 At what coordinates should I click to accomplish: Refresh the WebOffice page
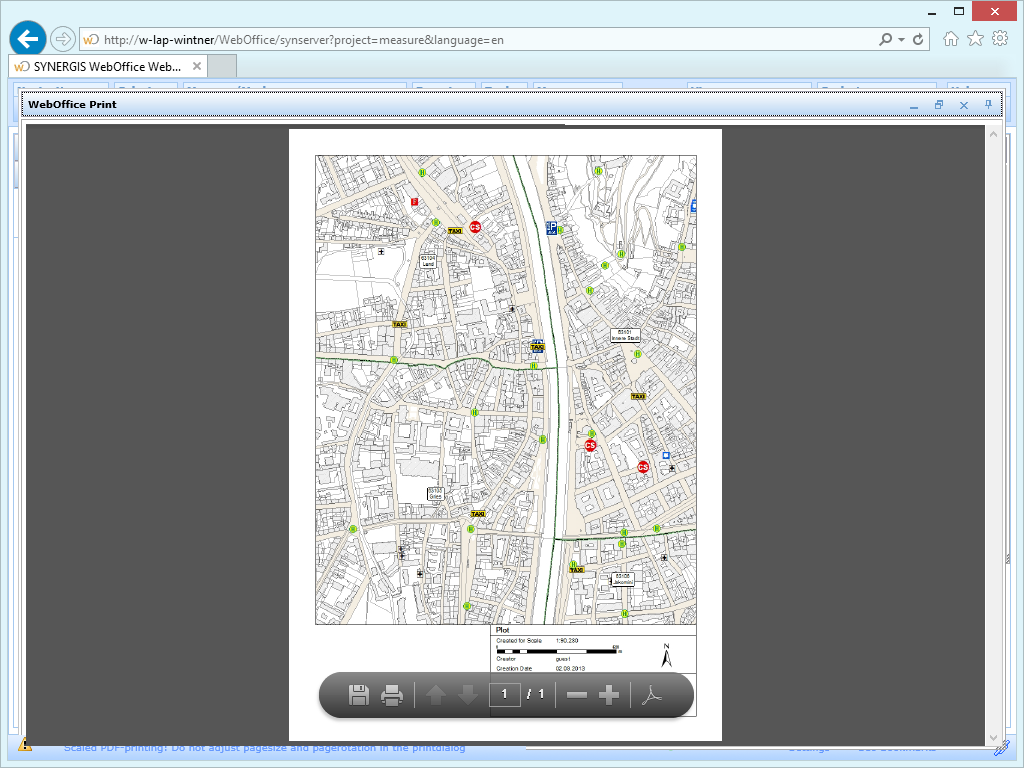click(x=919, y=39)
